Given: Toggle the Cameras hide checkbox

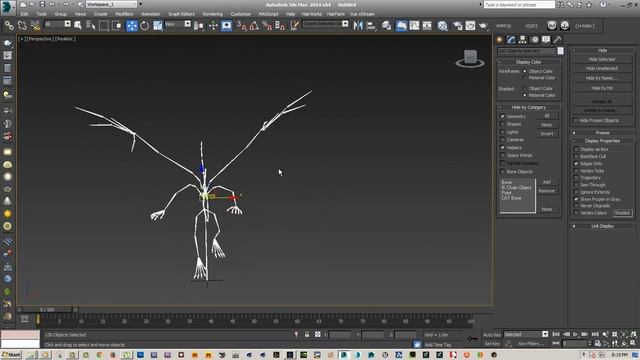Looking at the screenshot, I should [503, 140].
